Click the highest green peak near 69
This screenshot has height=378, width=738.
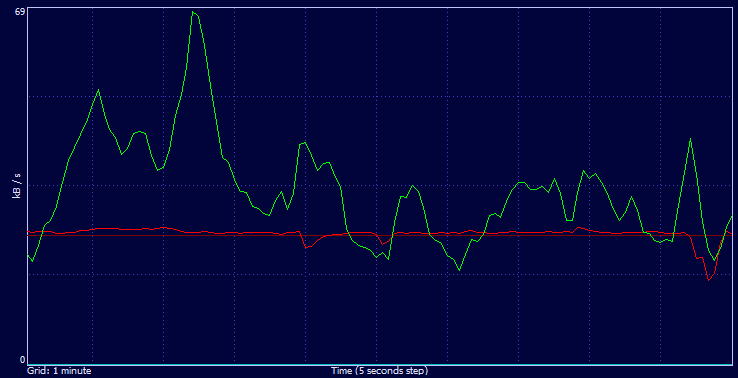[x=193, y=12]
